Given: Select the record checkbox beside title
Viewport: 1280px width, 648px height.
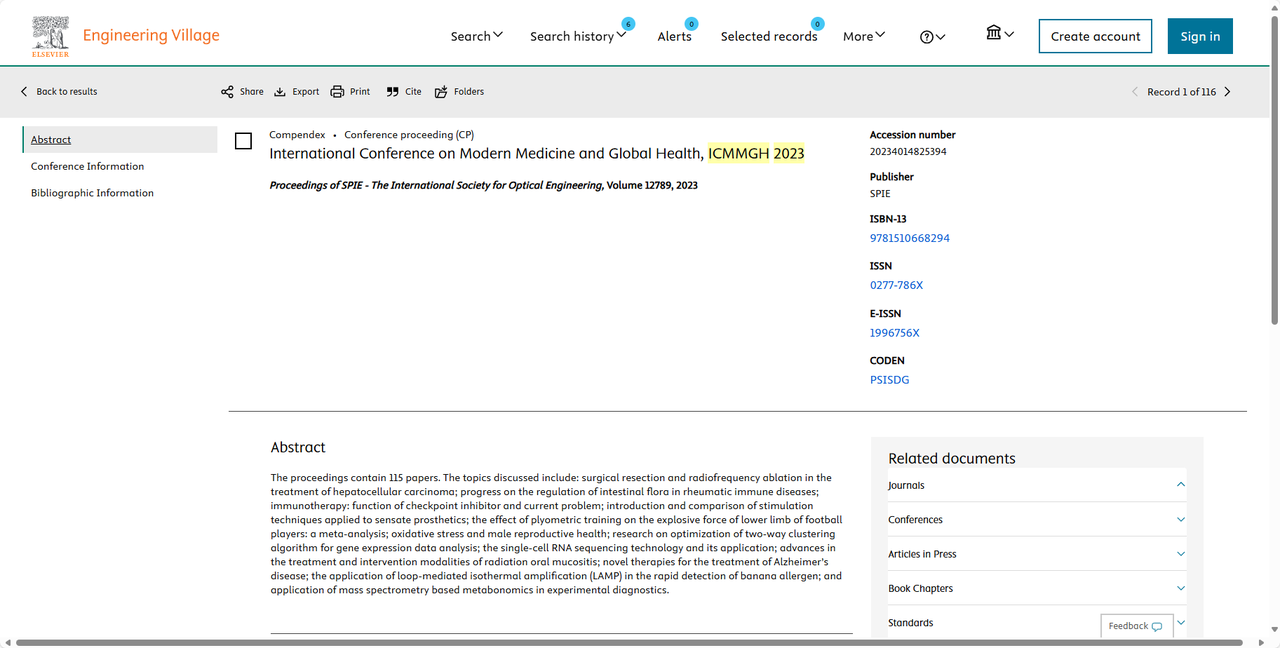Looking at the screenshot, I should (243, 141).
